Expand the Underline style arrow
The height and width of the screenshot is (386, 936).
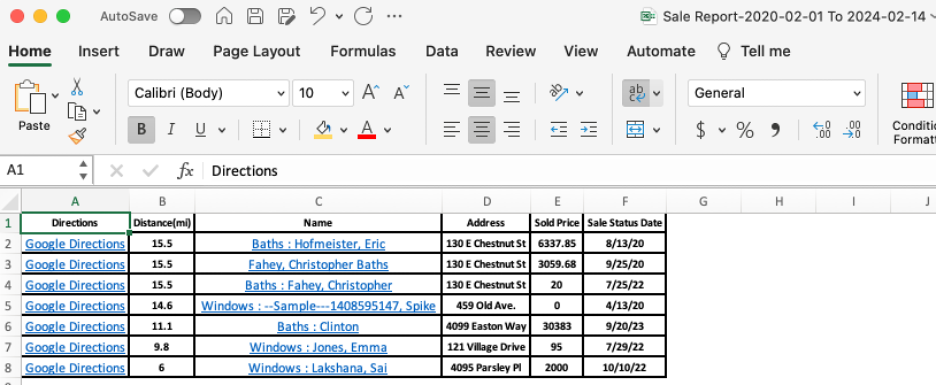pyautogui.click(x=221, y=130)
